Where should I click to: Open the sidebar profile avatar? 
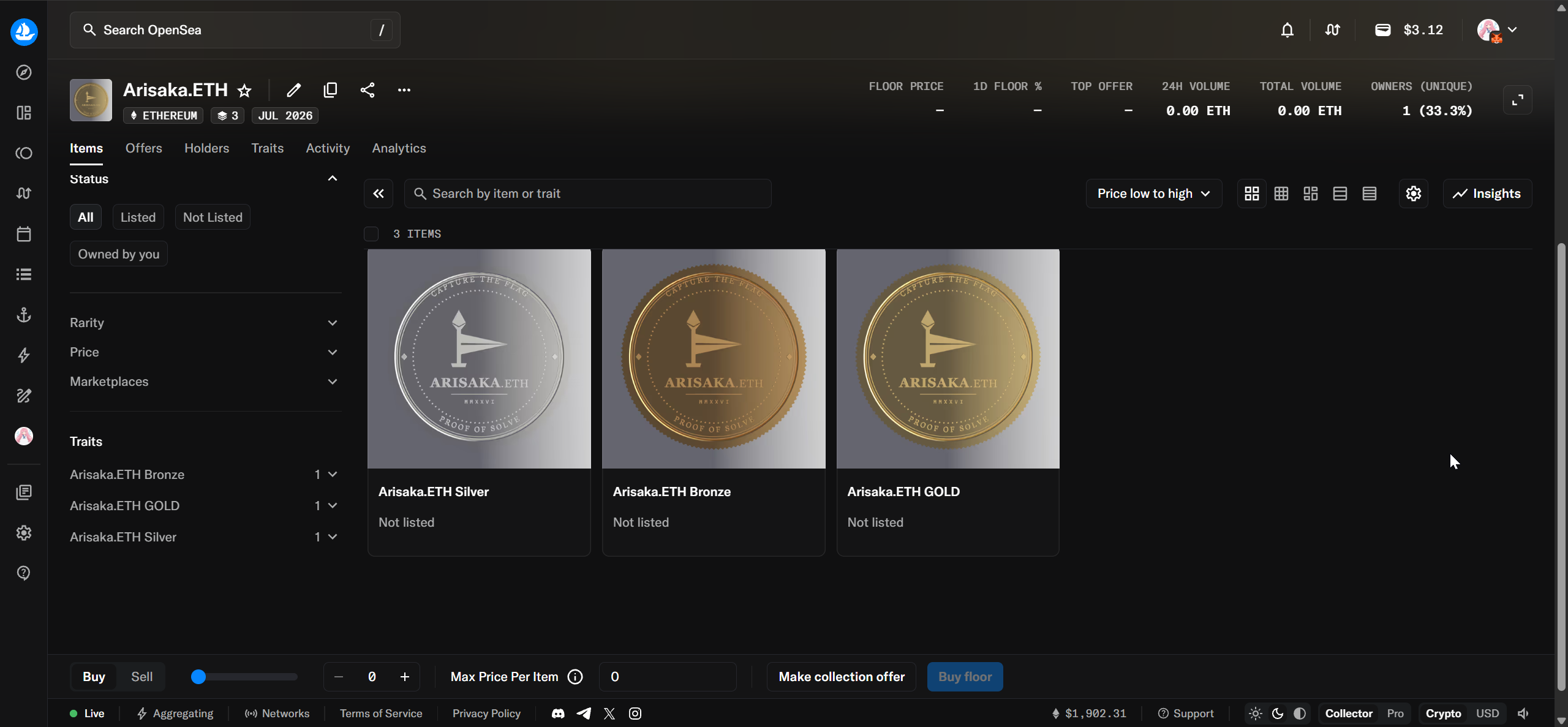(24, 436)
